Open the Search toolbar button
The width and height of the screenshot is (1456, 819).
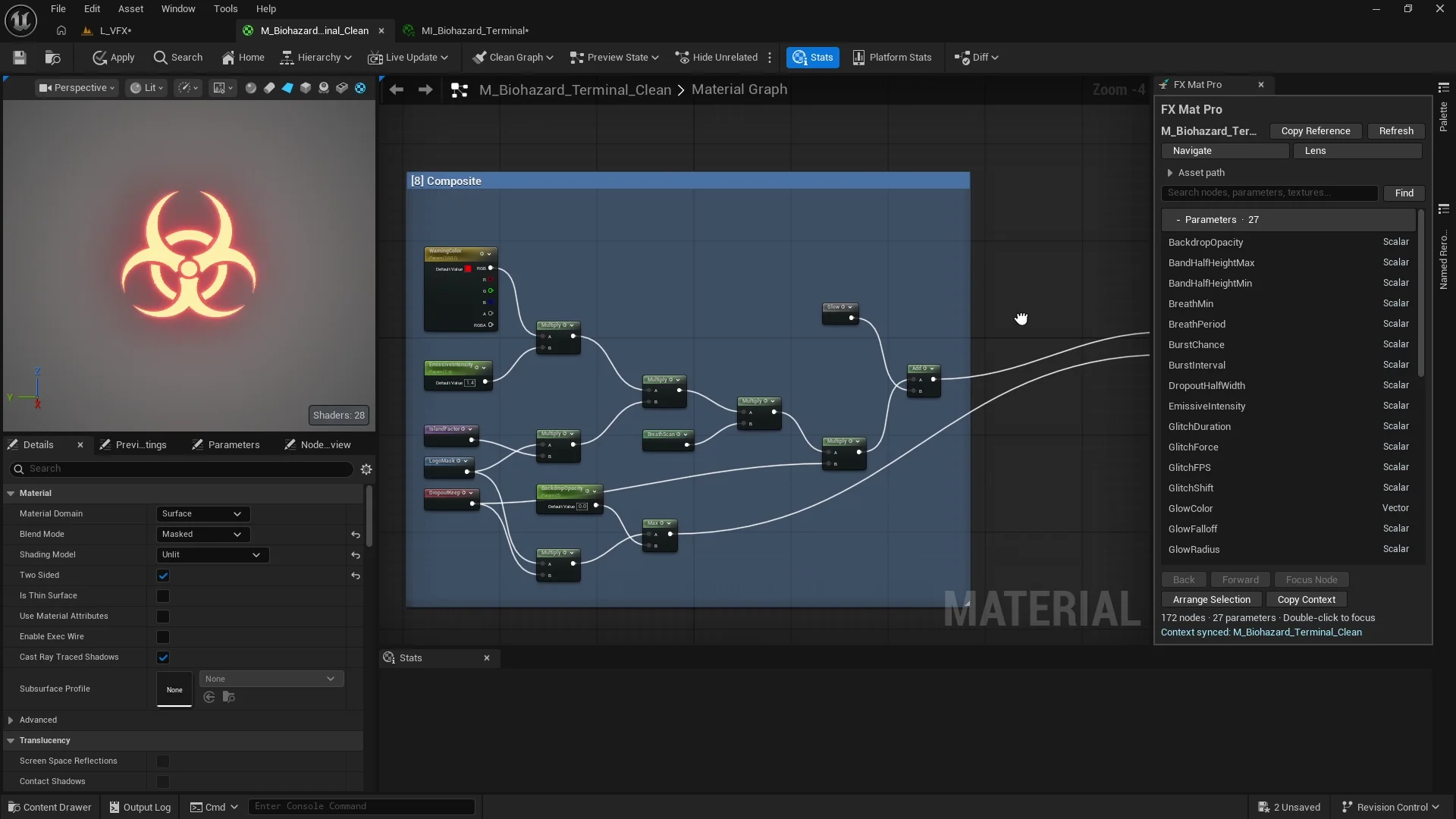pos(178,58)
